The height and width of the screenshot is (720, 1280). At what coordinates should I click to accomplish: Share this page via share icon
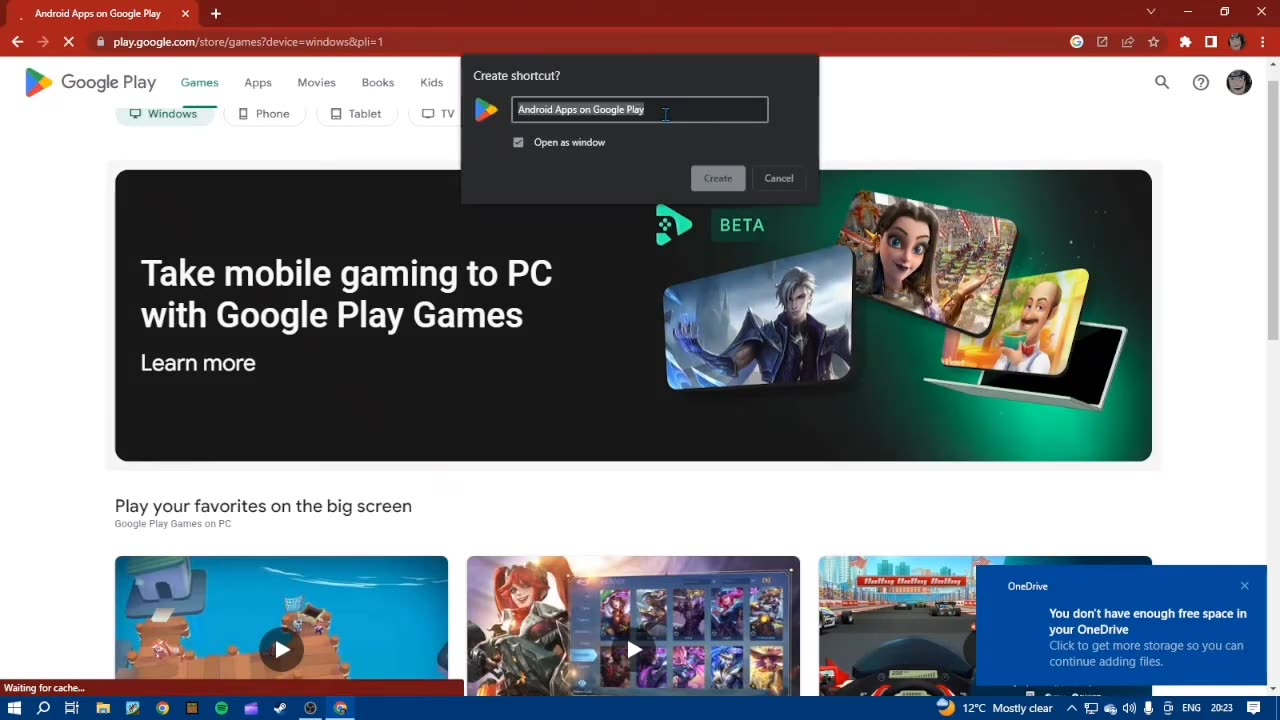pos(1128,42)
